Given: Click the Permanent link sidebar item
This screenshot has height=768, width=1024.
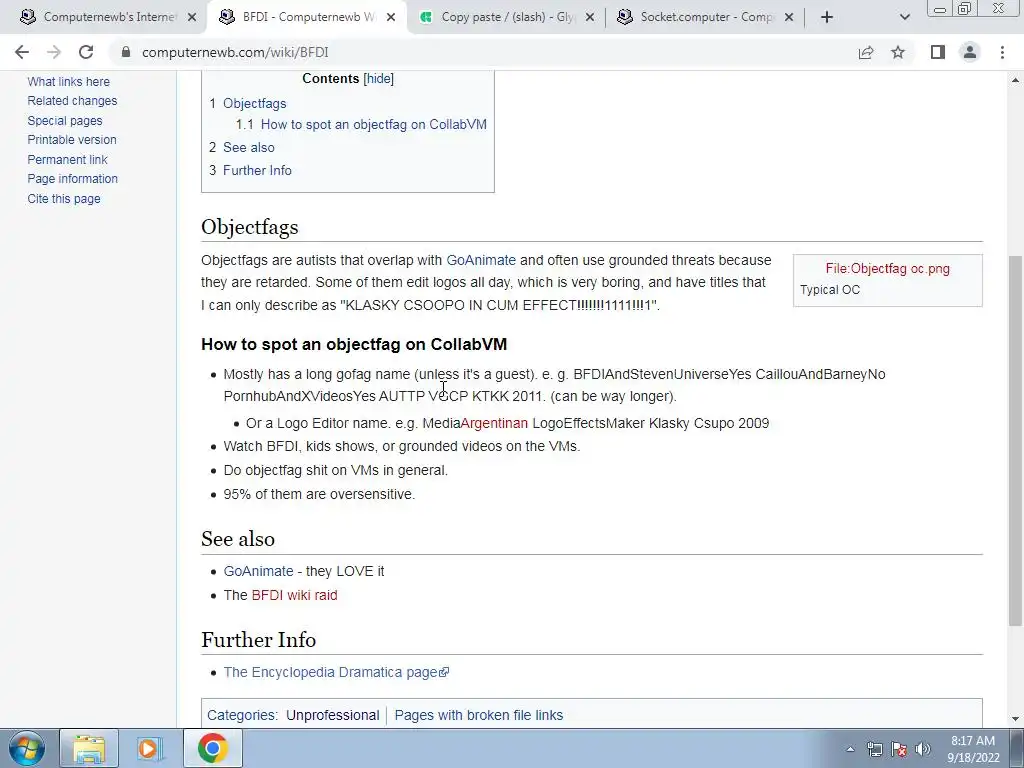Looking at the screenshot, I should 67,159.
